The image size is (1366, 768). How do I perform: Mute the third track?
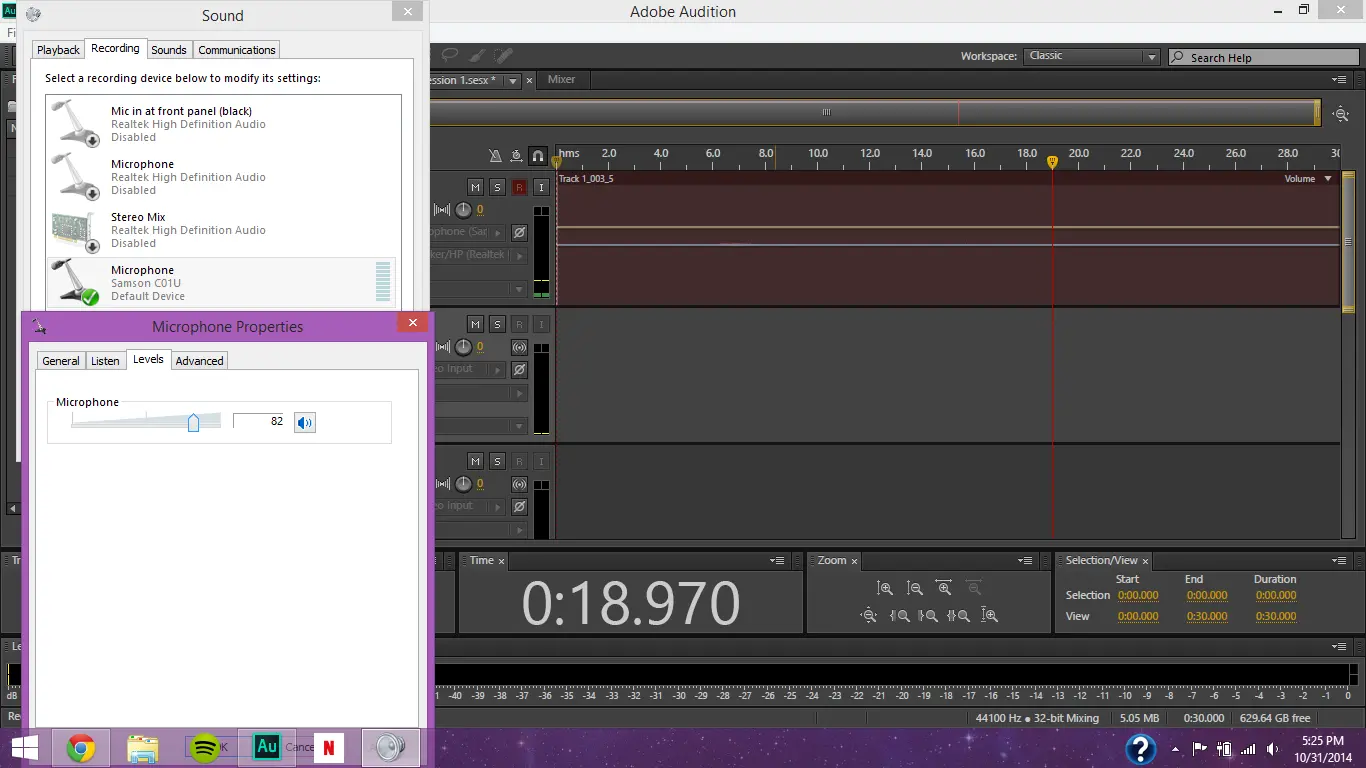475,461
